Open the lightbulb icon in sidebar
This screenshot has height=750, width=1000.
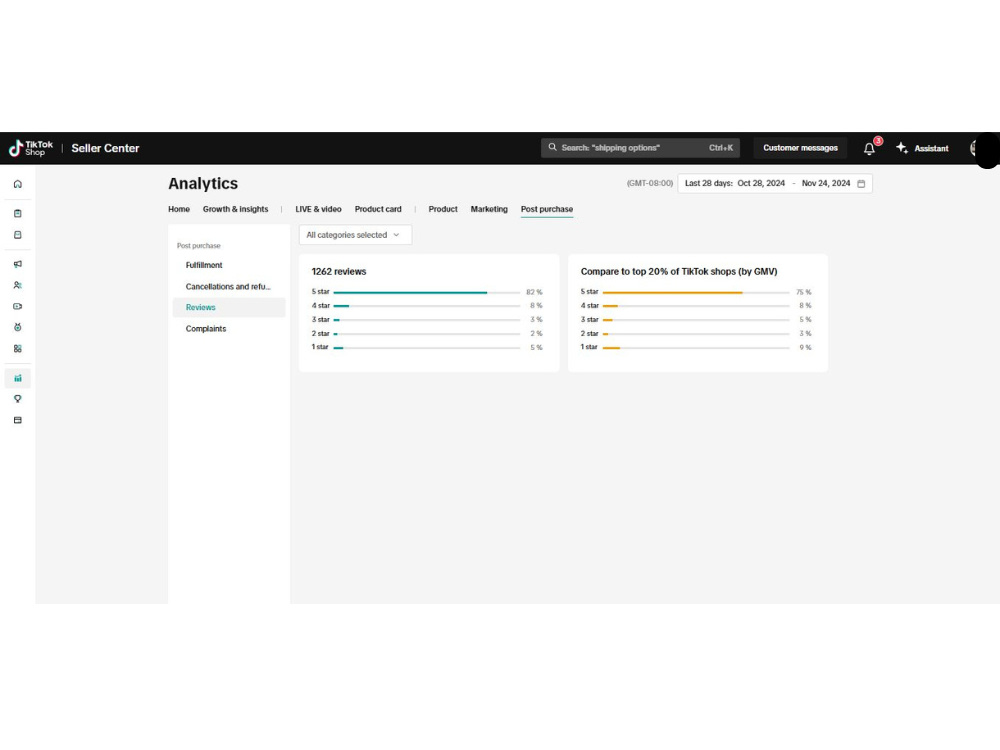(x=18, y=399)
